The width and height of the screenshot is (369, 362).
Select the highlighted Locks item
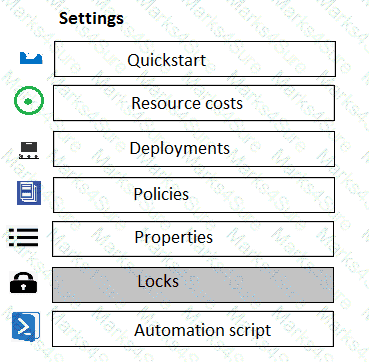click(193, 285)
